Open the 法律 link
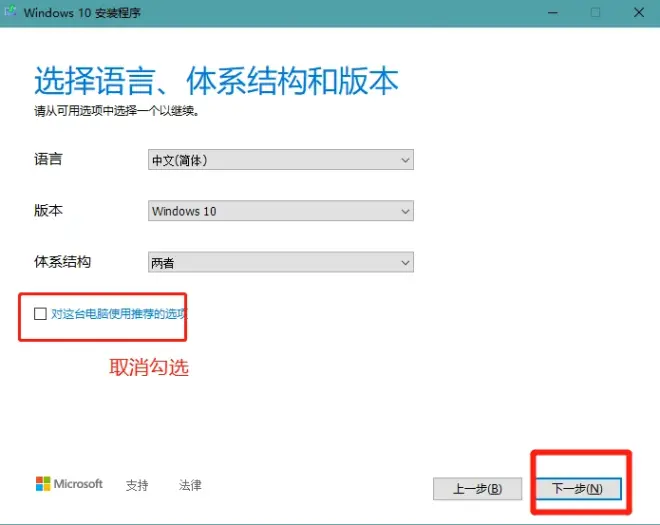This screenshot has height=525, width=660. click(x=190, y=485)
